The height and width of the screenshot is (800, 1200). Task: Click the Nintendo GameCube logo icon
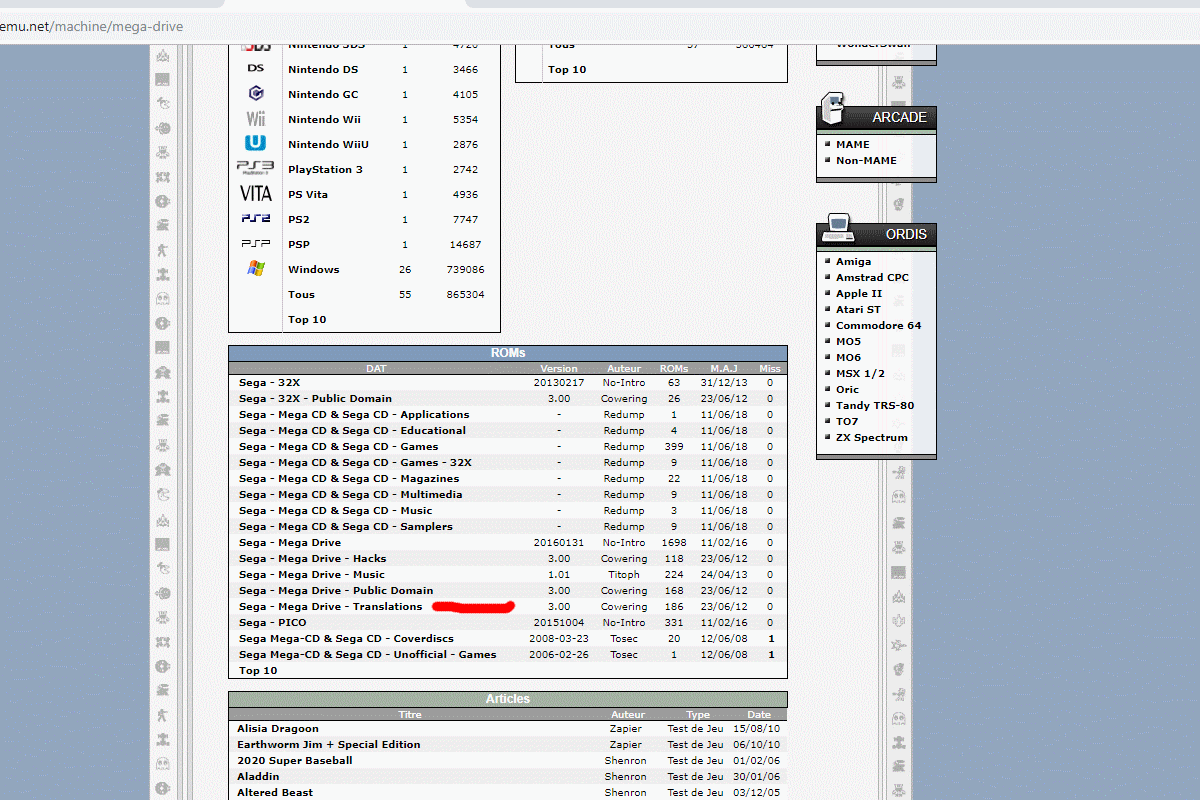(x=256, y=94)
